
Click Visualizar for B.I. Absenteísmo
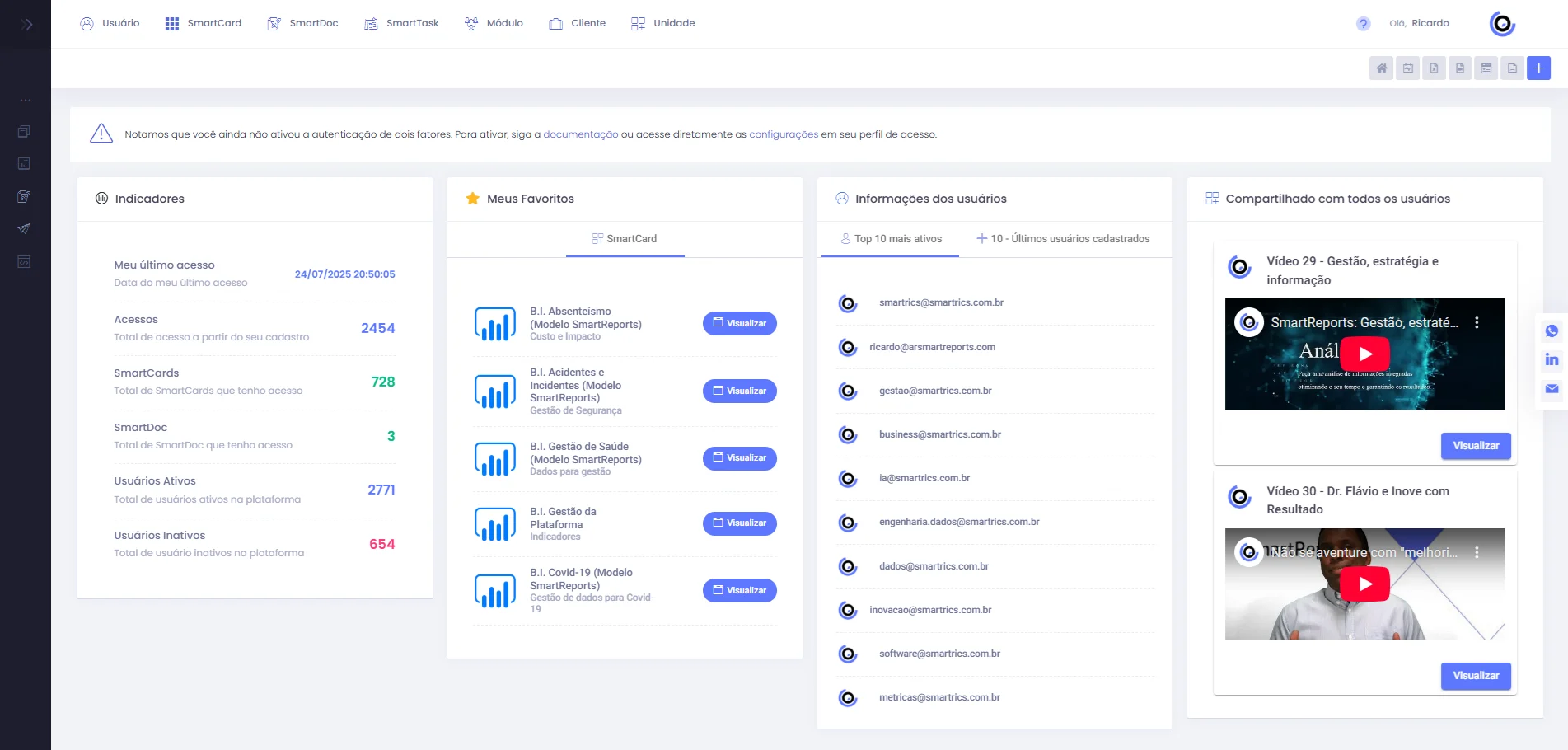click(739, 324)
